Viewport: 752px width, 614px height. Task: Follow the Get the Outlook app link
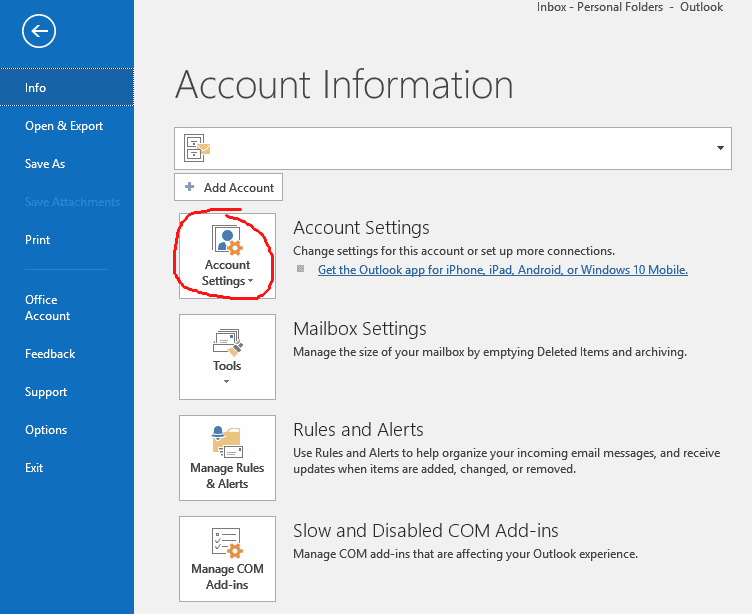tap(503, 270)
